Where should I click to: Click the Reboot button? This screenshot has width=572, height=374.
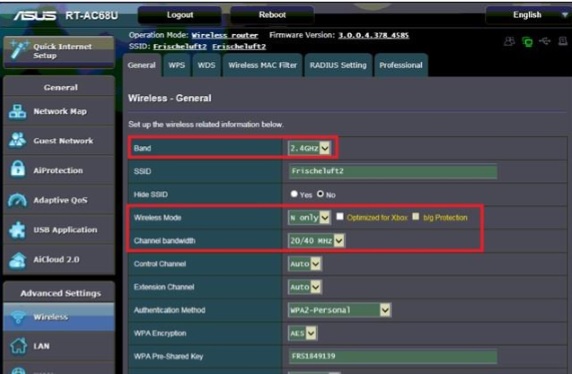pyautogui.click(x=272, y=15)
